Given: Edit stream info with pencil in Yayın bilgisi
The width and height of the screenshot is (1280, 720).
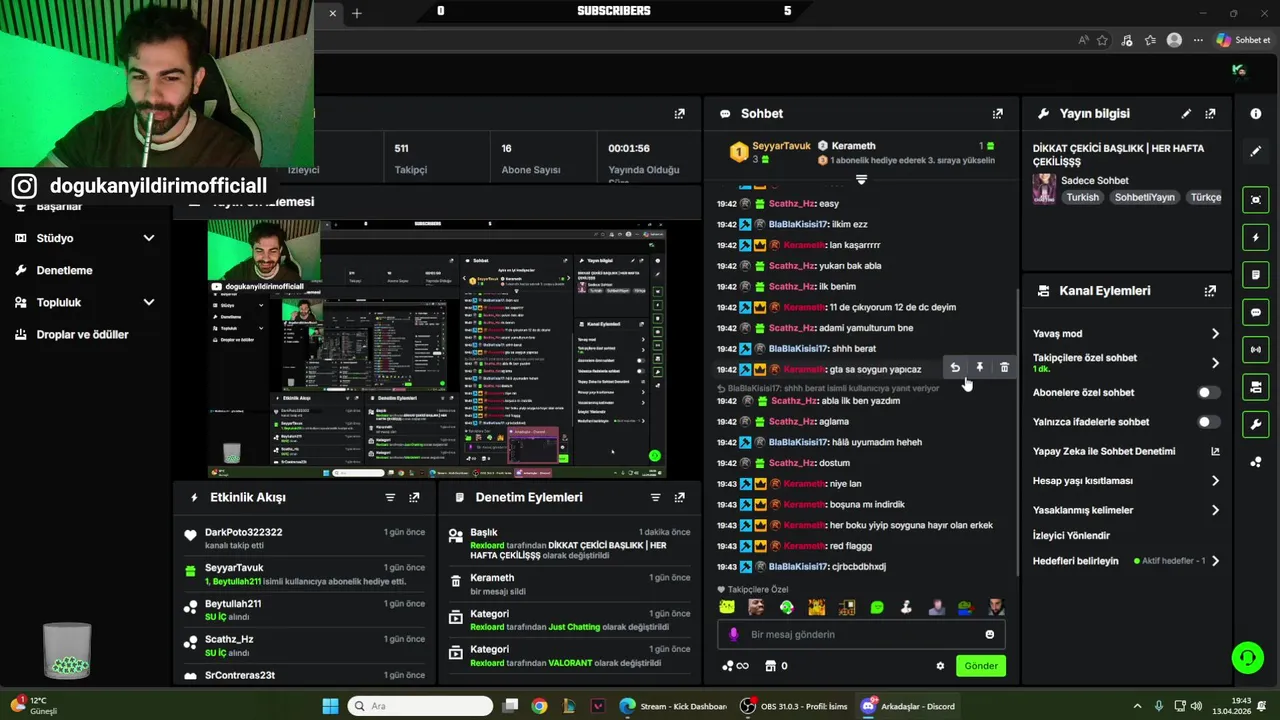Looking at the screenshot, I should [1186, 114].
